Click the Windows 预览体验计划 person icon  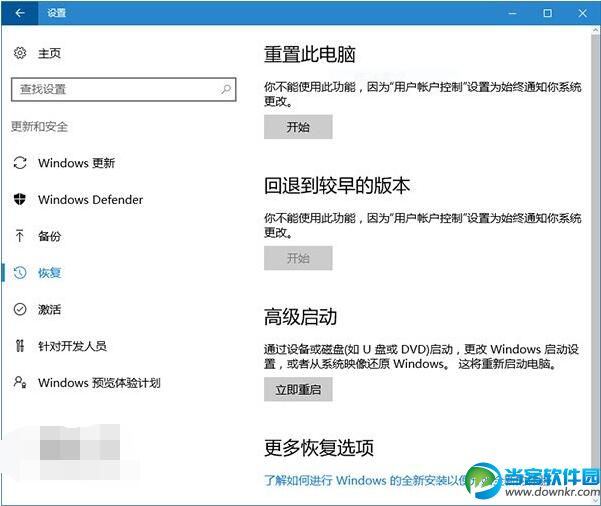pos(20,382)
